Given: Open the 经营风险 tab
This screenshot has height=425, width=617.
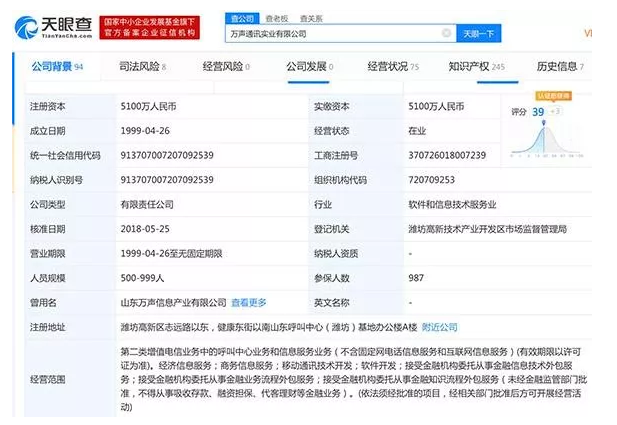Looking at the screenshot, I should 226,67.
